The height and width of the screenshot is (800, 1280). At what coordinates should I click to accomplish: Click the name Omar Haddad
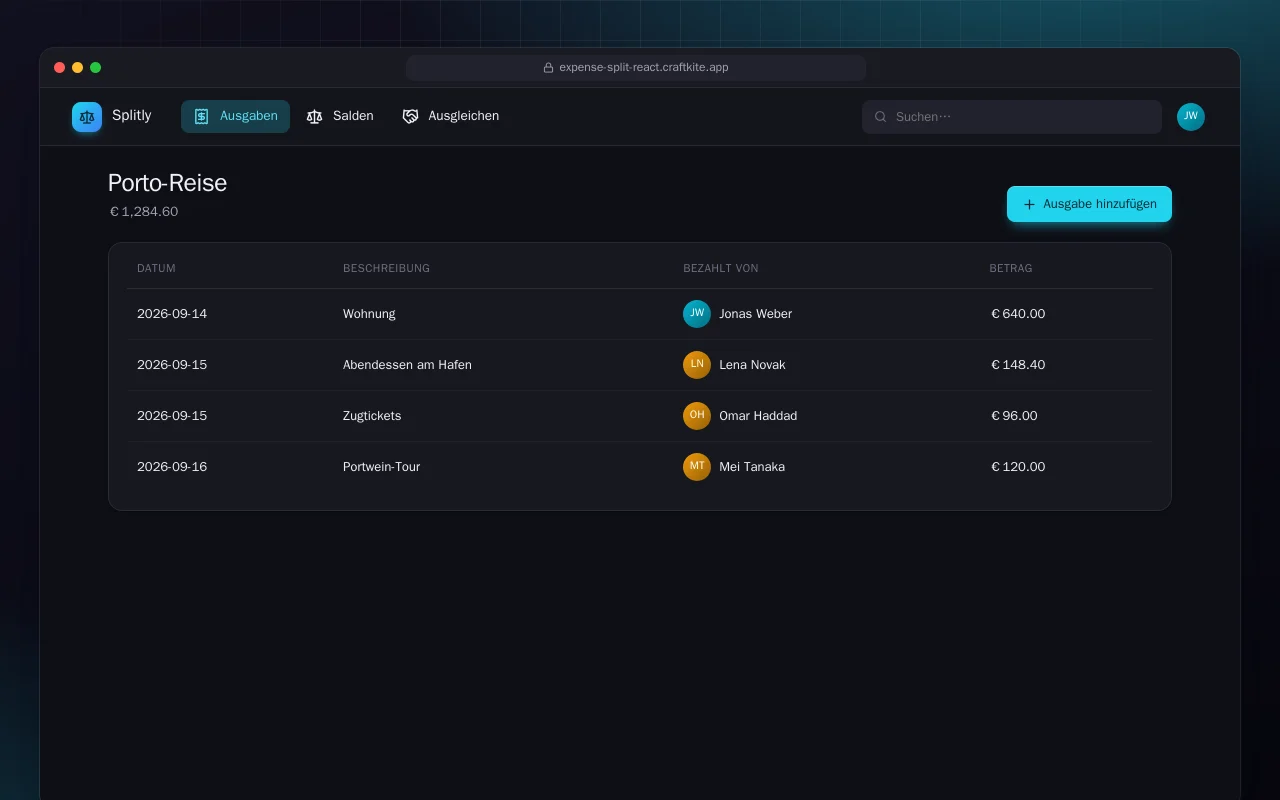click(x=758, y=416)
